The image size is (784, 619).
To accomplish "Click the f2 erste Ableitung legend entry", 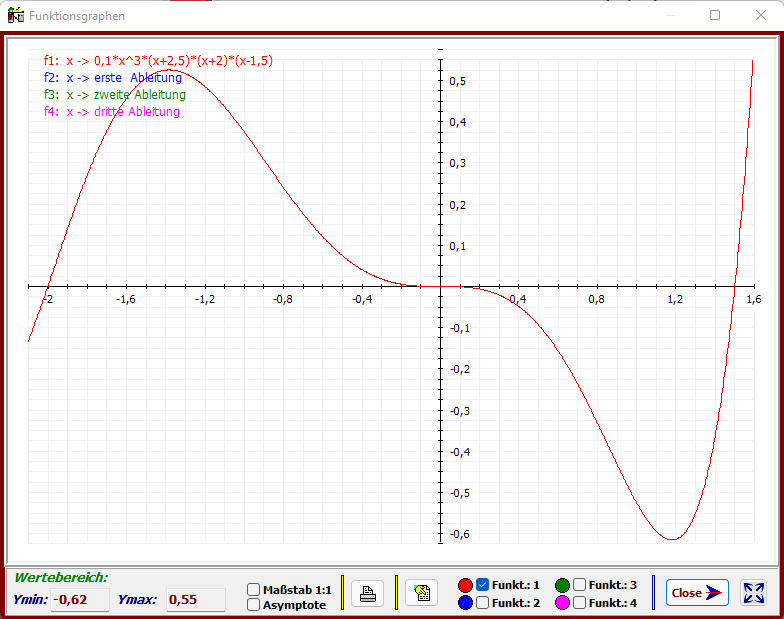I will point(113,78).
